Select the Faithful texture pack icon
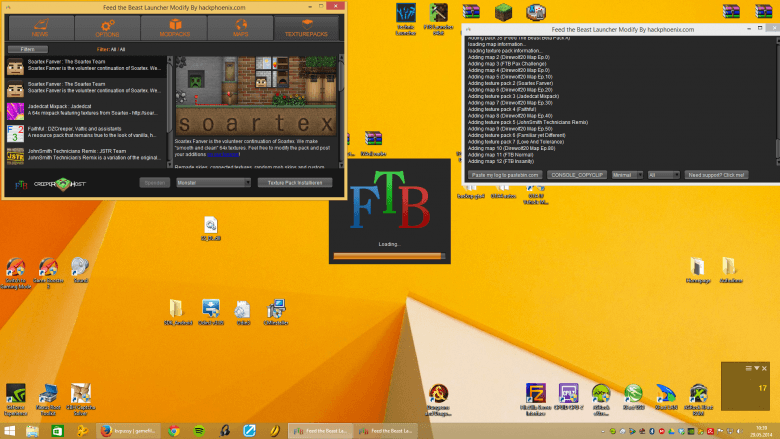 [15, 134]
